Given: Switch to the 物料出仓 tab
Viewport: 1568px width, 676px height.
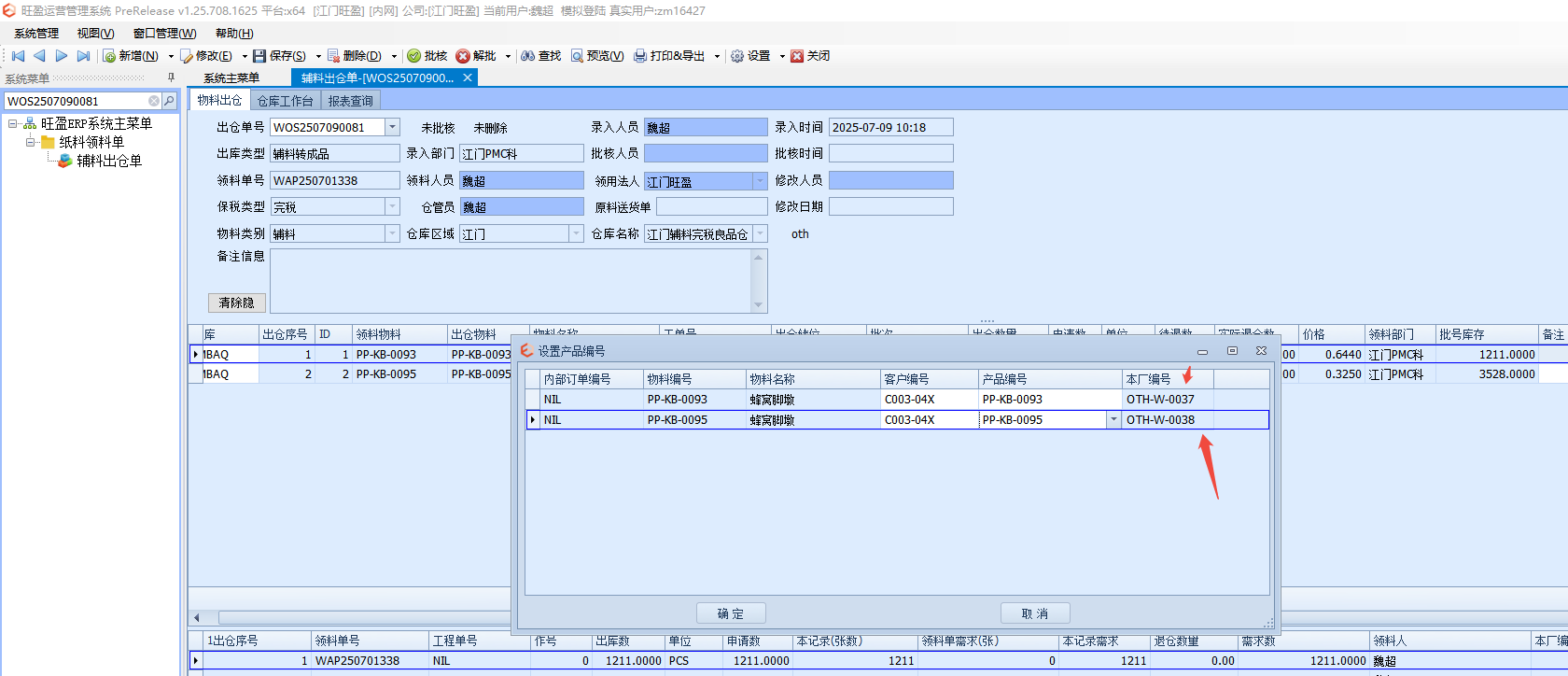Looking at the screenshot, I should [x=219, y=100].
